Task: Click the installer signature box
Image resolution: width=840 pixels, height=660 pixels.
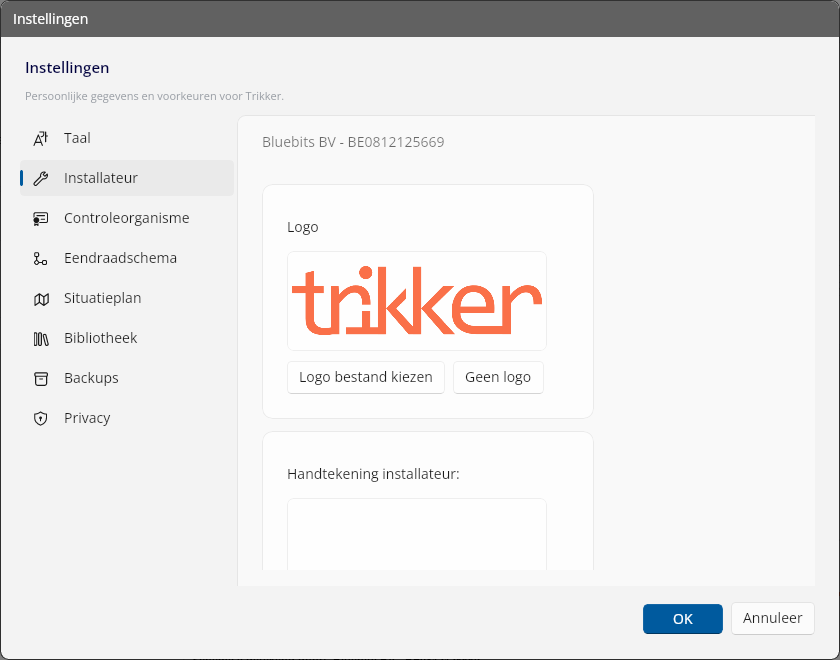Action: (x=417, y=535)
